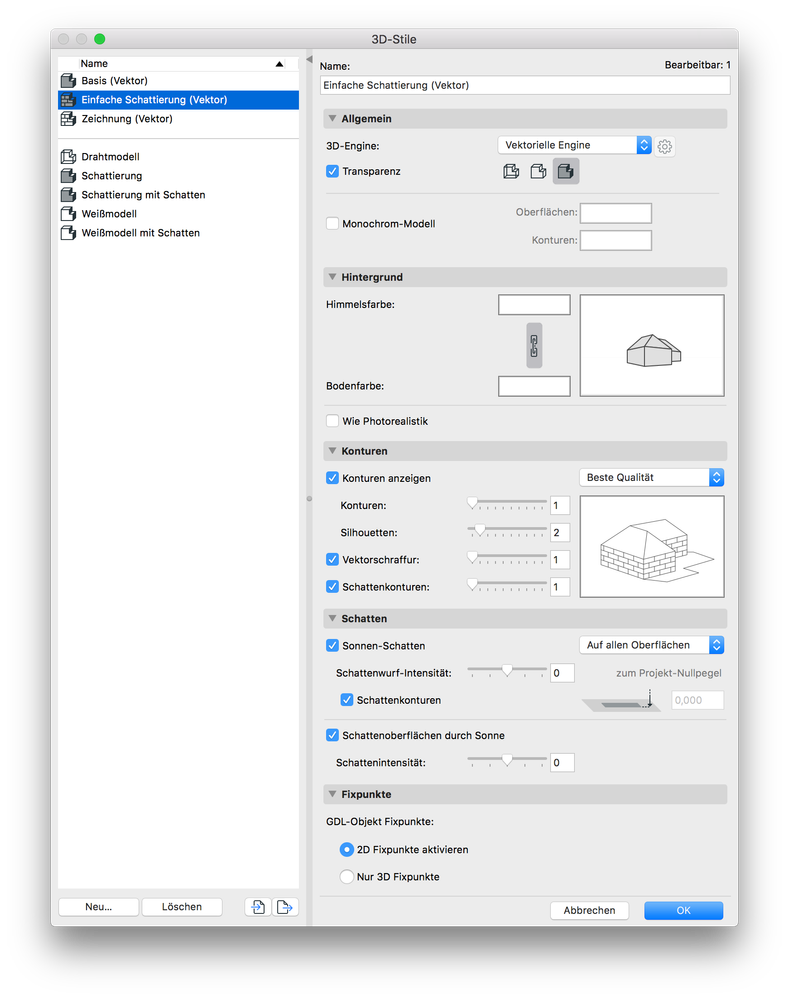789x999 pixels.
Task: Select Weißmodell style
Action: point(178,214)
